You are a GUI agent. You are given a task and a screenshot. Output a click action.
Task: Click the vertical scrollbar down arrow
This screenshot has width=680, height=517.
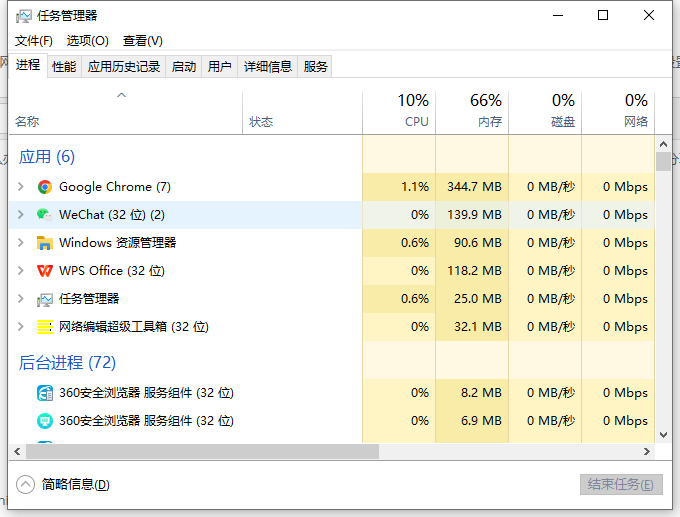[x=663, y=434]
